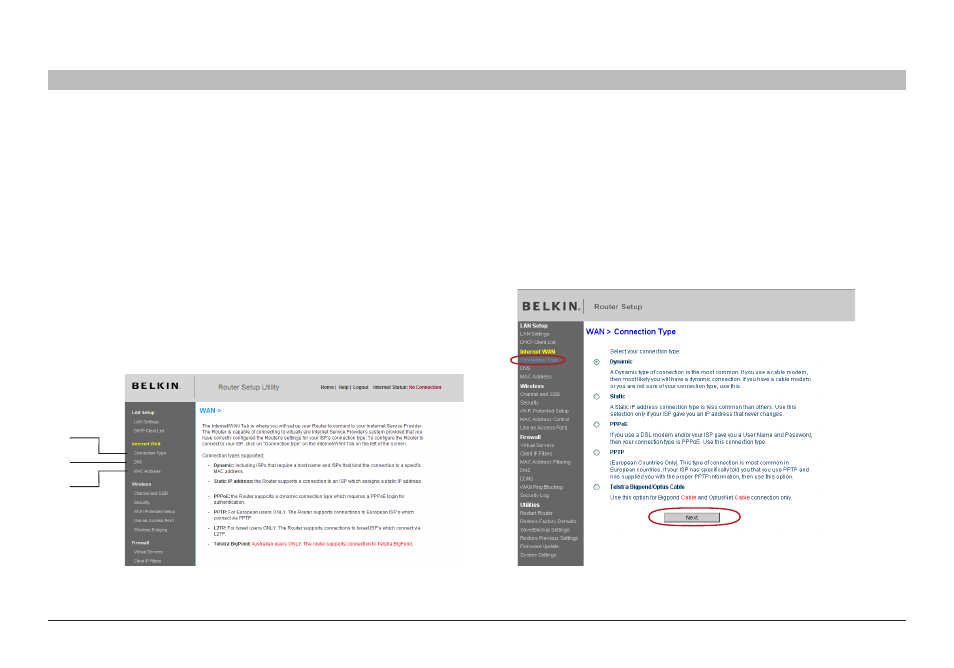954x668 pixels.
Task: Click Wireless heading in Router Setup window sidebar
Action: pyautogui.click(x=532, y=386)
